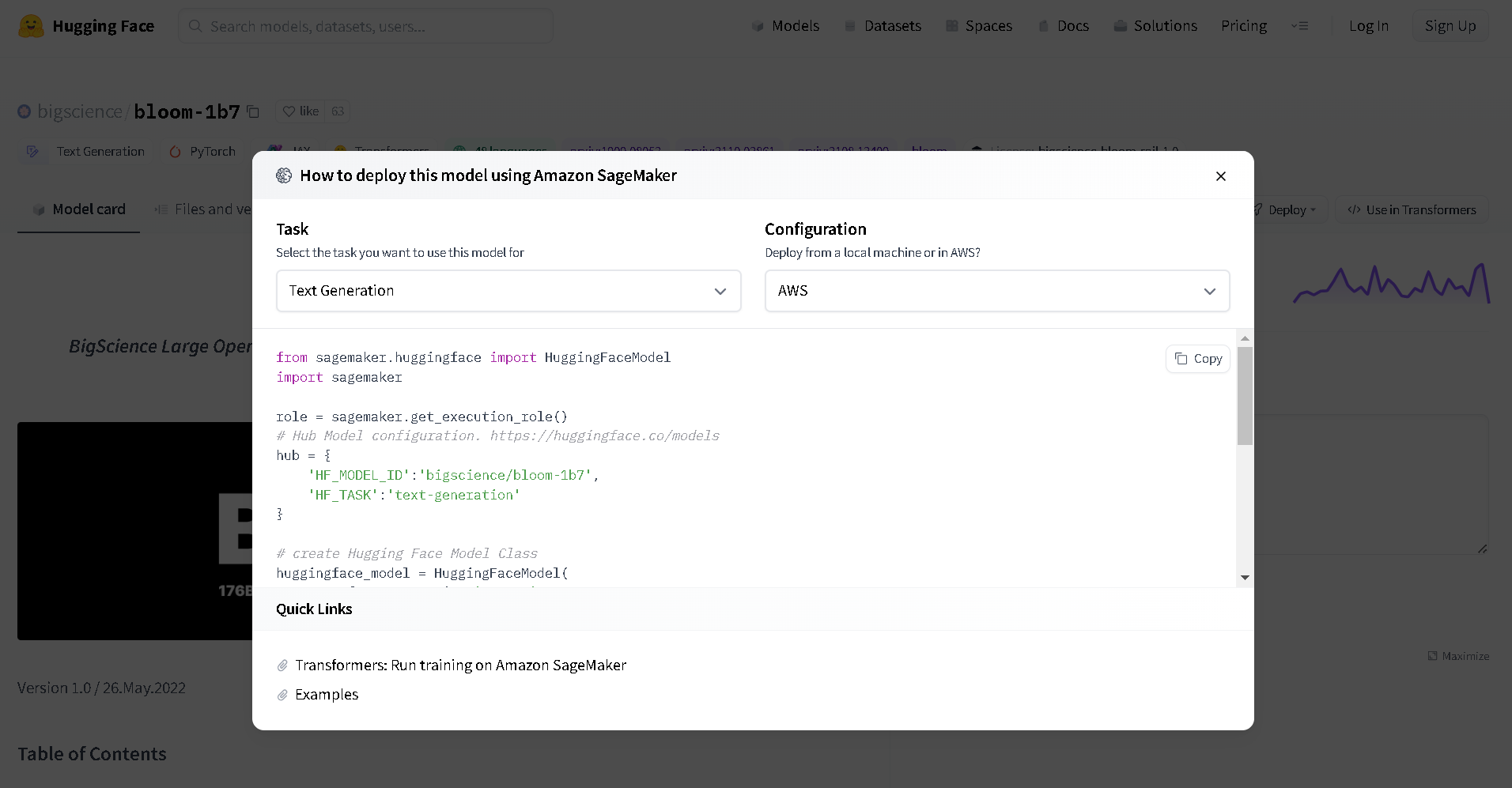Click the Text Generation tag icon

click(x=32, y=152)
